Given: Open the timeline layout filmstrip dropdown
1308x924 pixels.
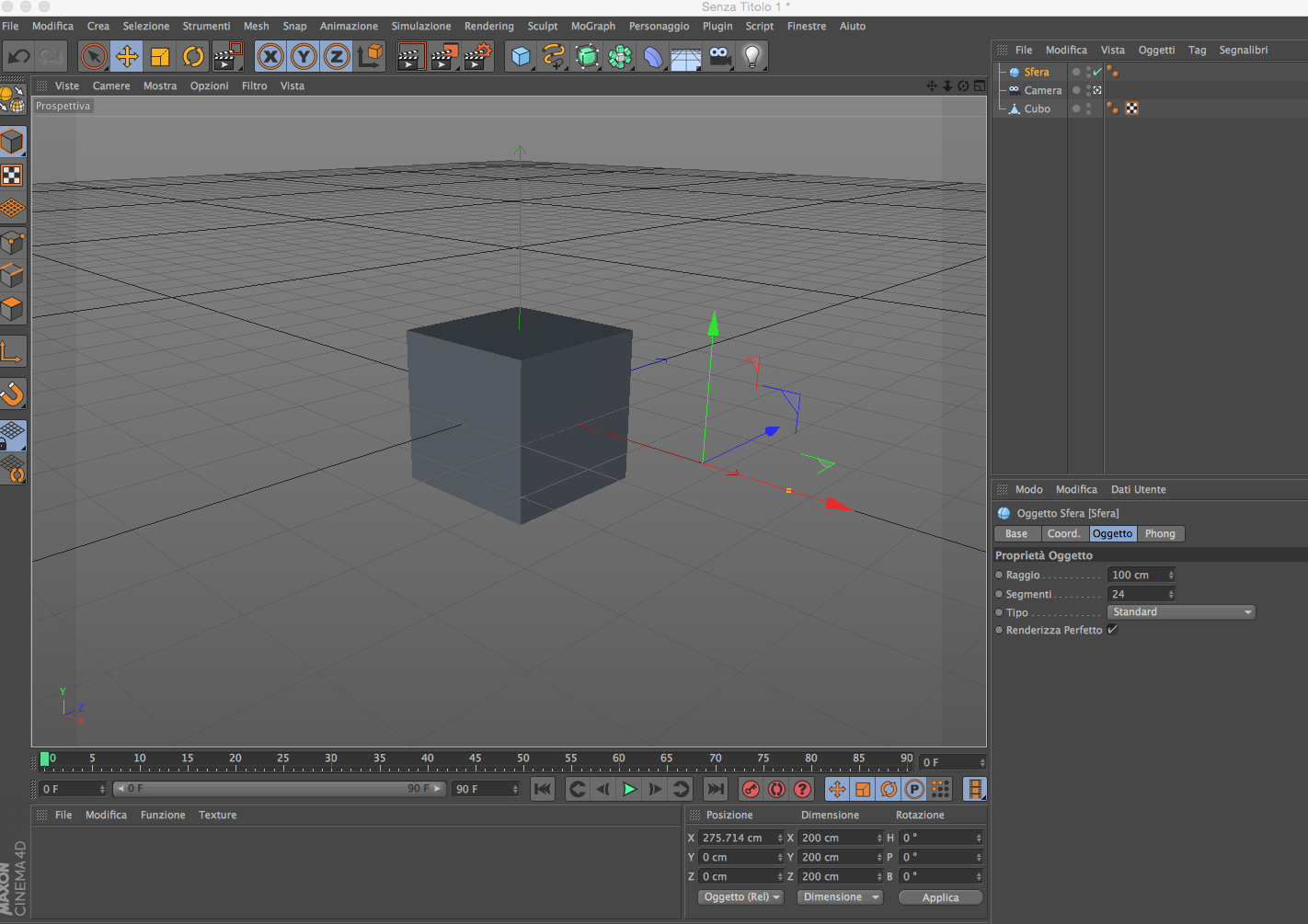Looking at the screenshot, I should pos(975,789).
